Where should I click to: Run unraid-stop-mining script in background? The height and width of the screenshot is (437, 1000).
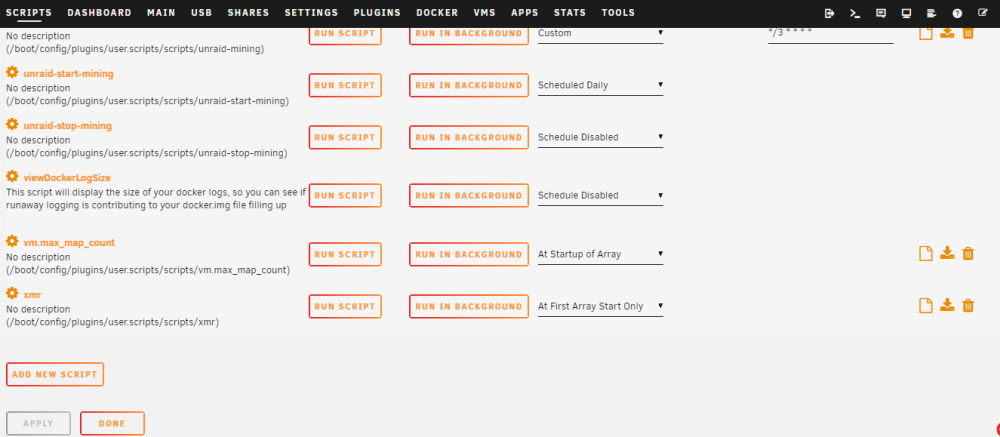469,137
